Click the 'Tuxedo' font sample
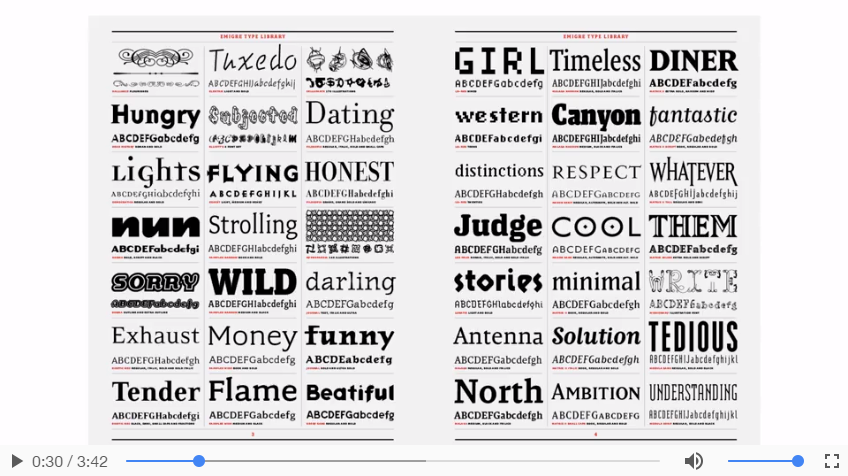848x476 pixels. click(253, 60)
